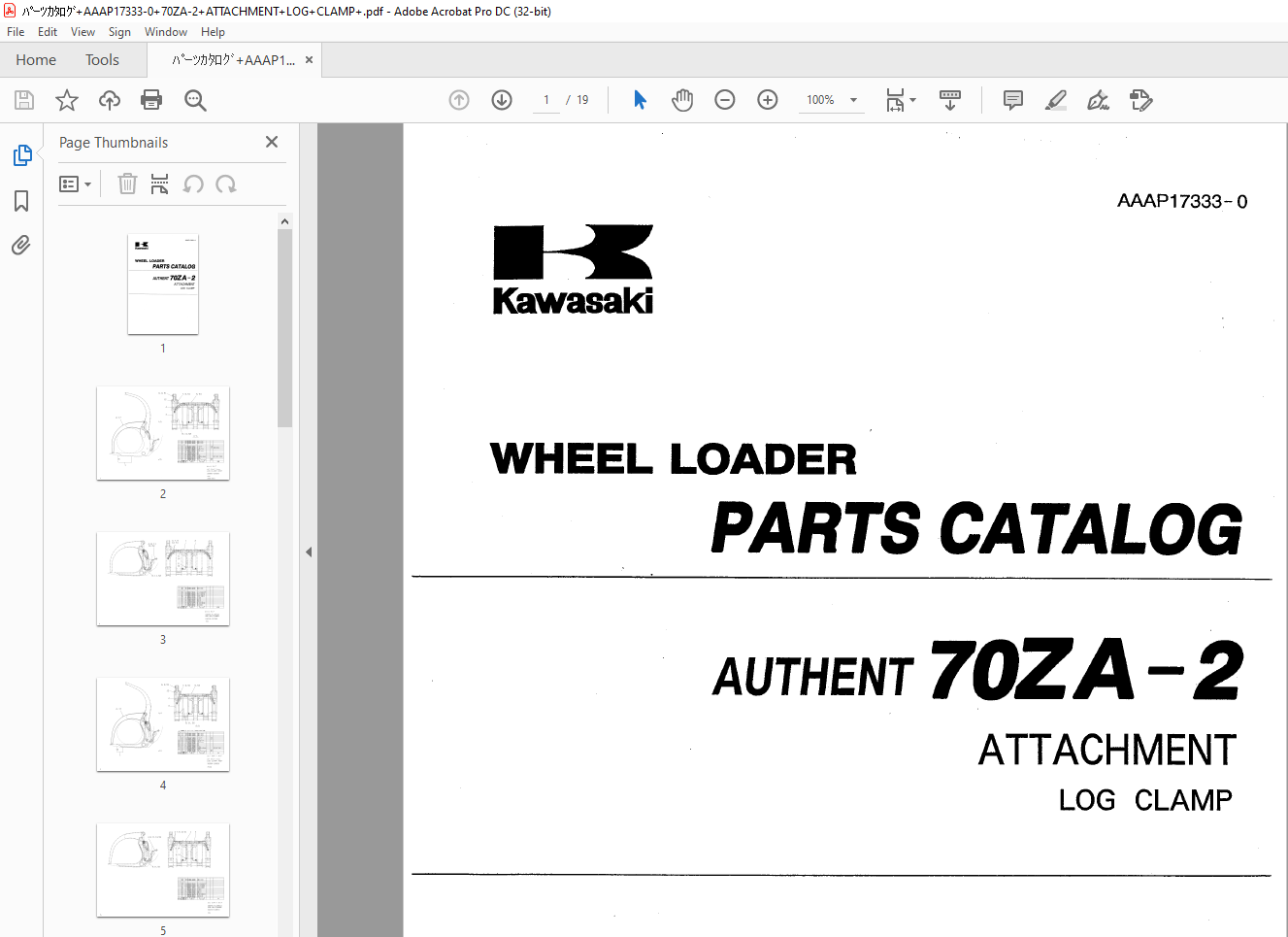Select page 2 thumbnail

163,433
